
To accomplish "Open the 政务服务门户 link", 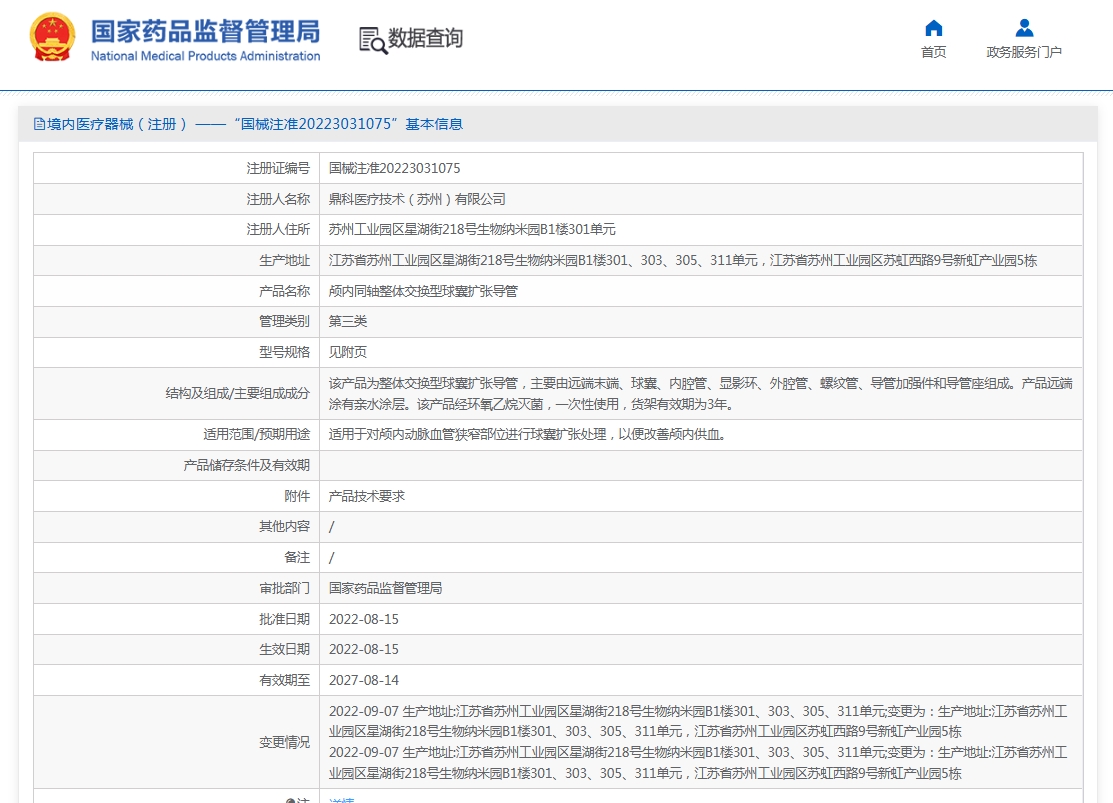I will (x=1024, y=52).
